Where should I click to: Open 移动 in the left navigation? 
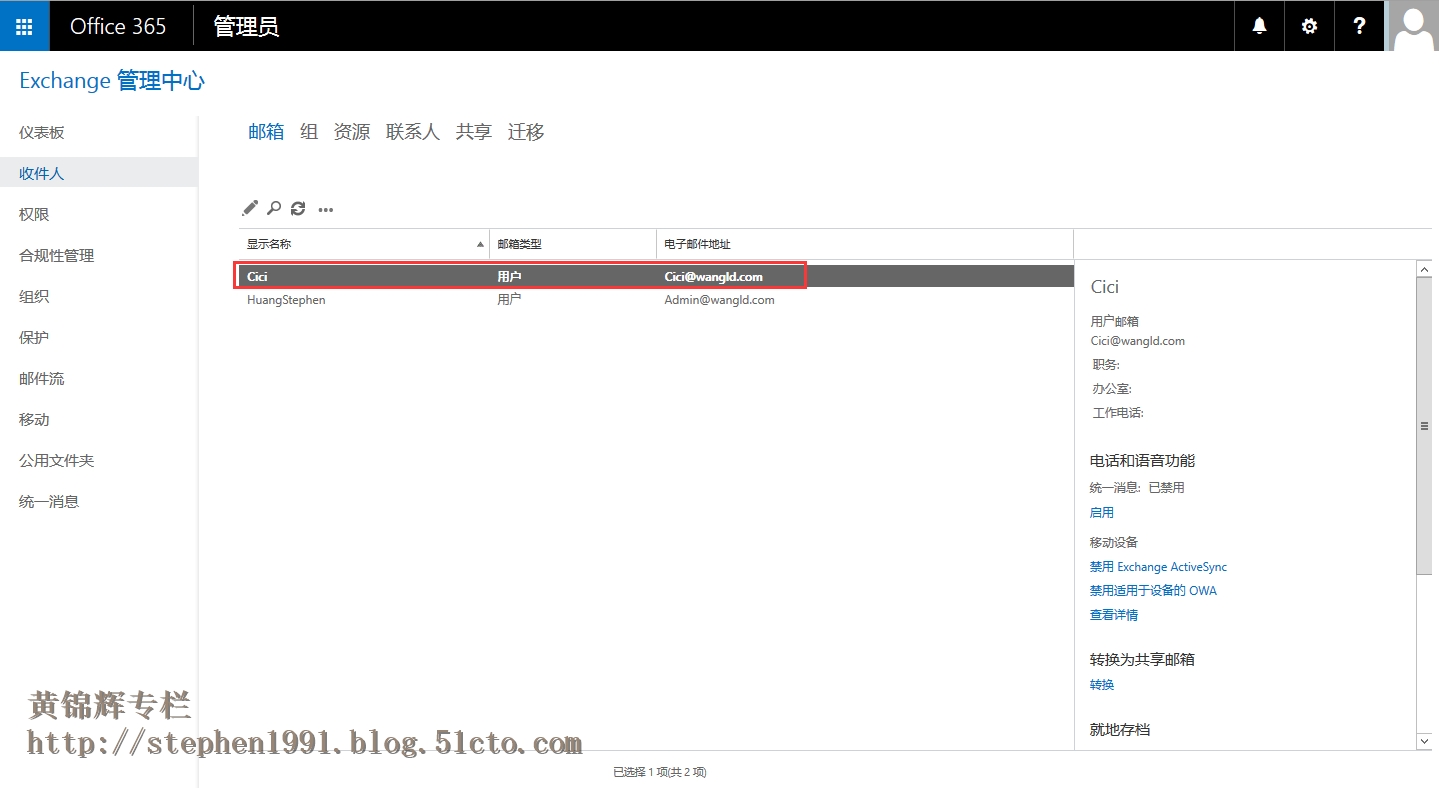point(34,420)
